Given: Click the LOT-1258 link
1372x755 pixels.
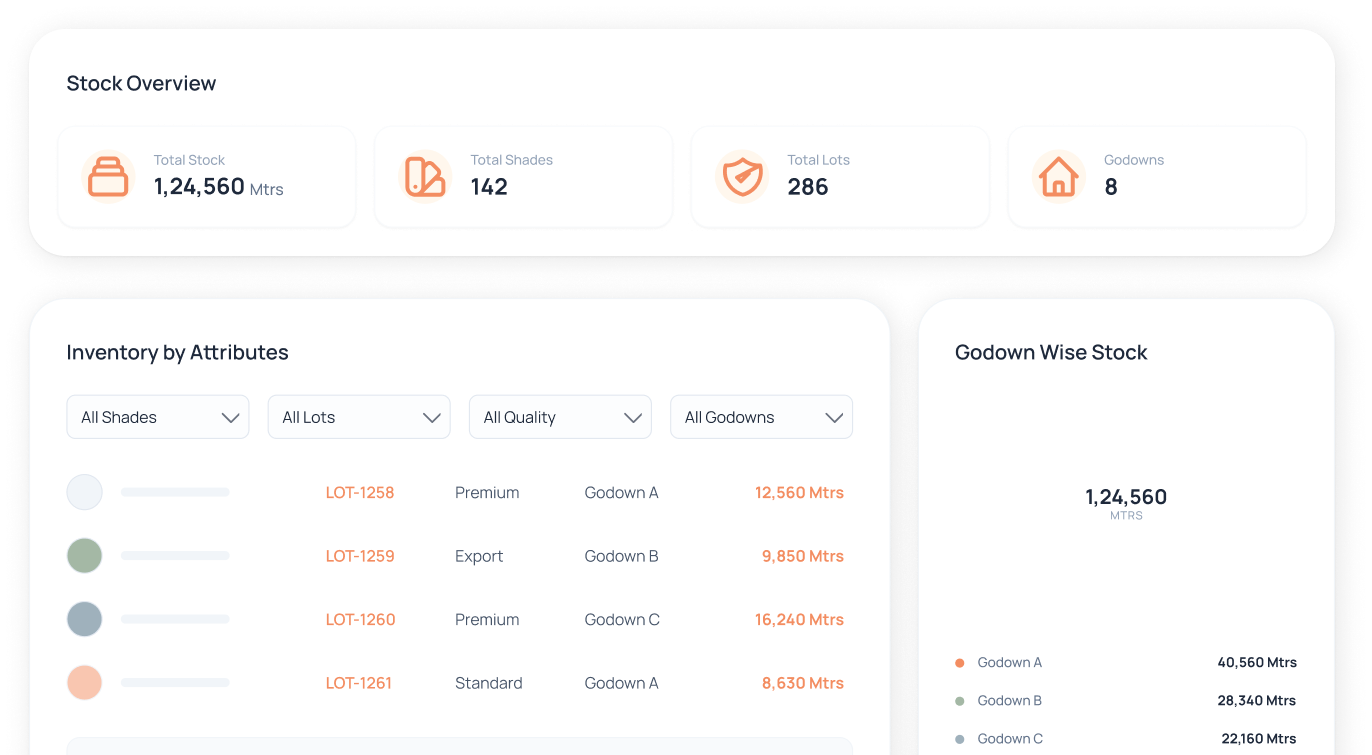Looking at the screenshot, I should tap(360, 493).
